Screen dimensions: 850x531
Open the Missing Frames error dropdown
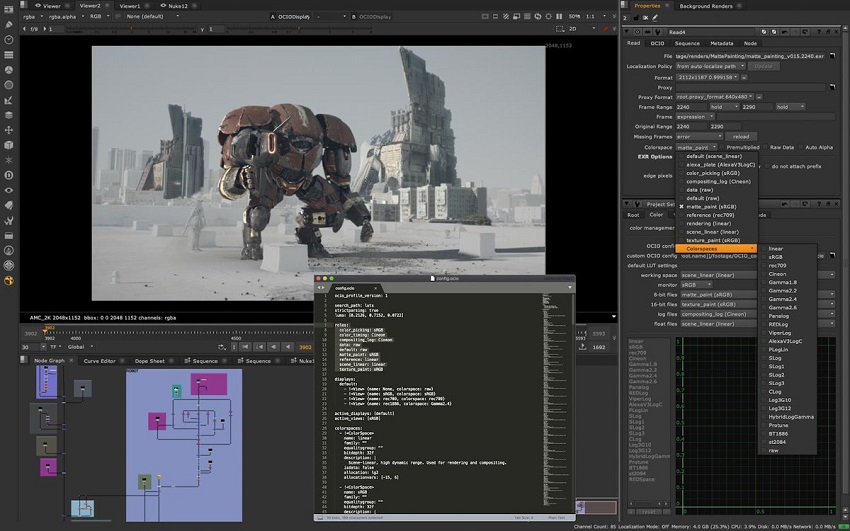point(699,137)
